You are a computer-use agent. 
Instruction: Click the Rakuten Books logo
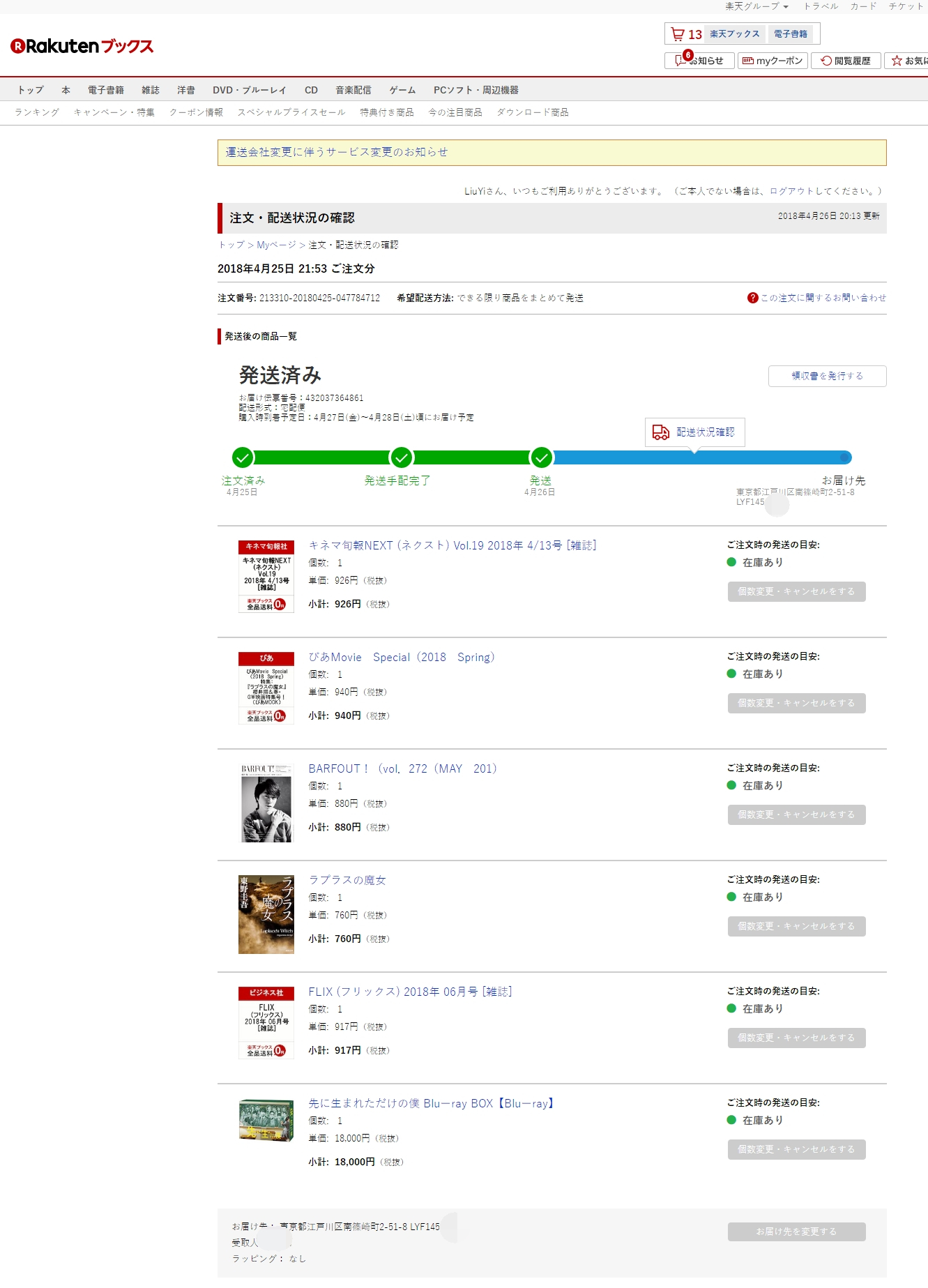click(x=82, y=47)
